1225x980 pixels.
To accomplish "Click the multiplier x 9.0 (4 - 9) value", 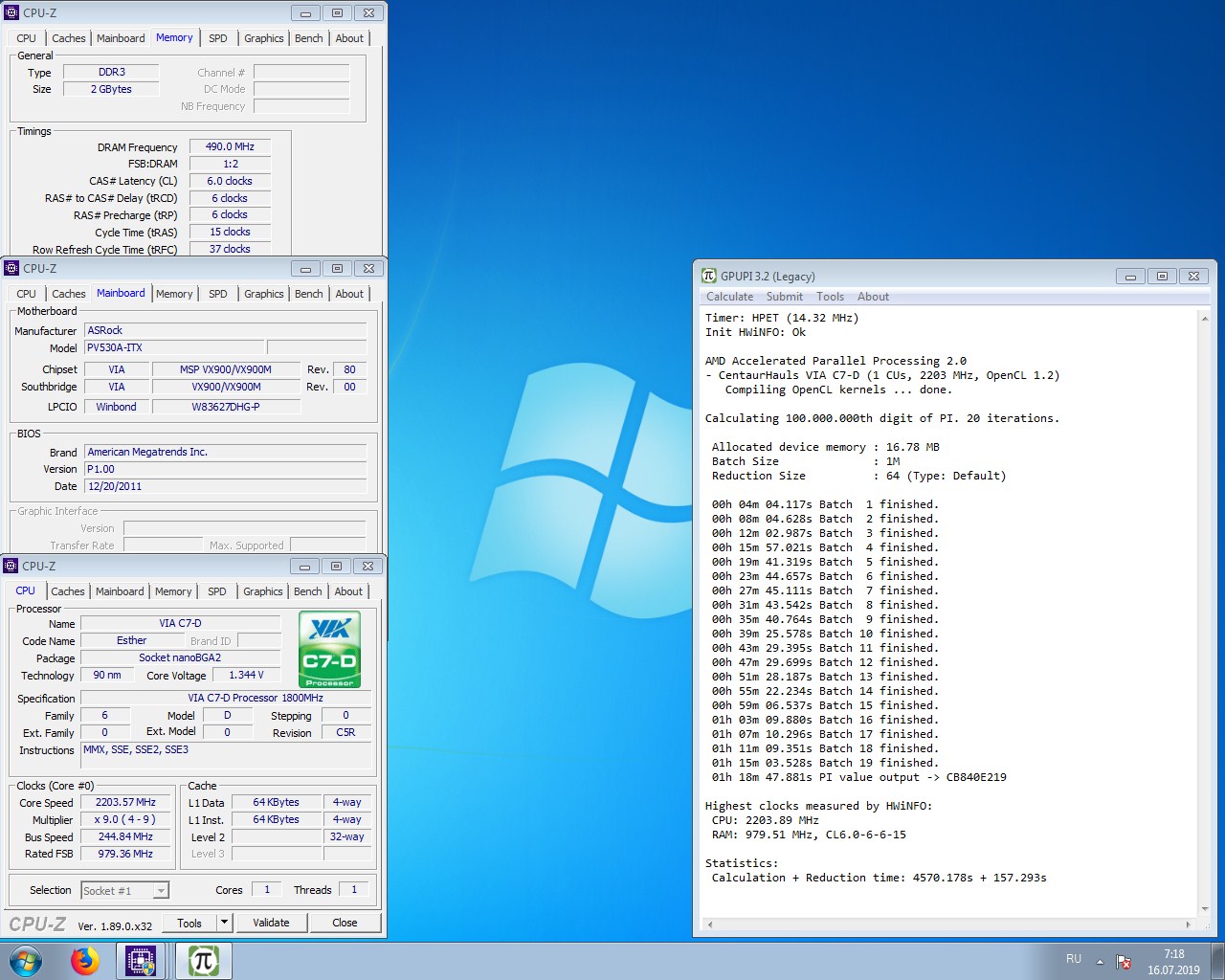I will pos(125,819).
